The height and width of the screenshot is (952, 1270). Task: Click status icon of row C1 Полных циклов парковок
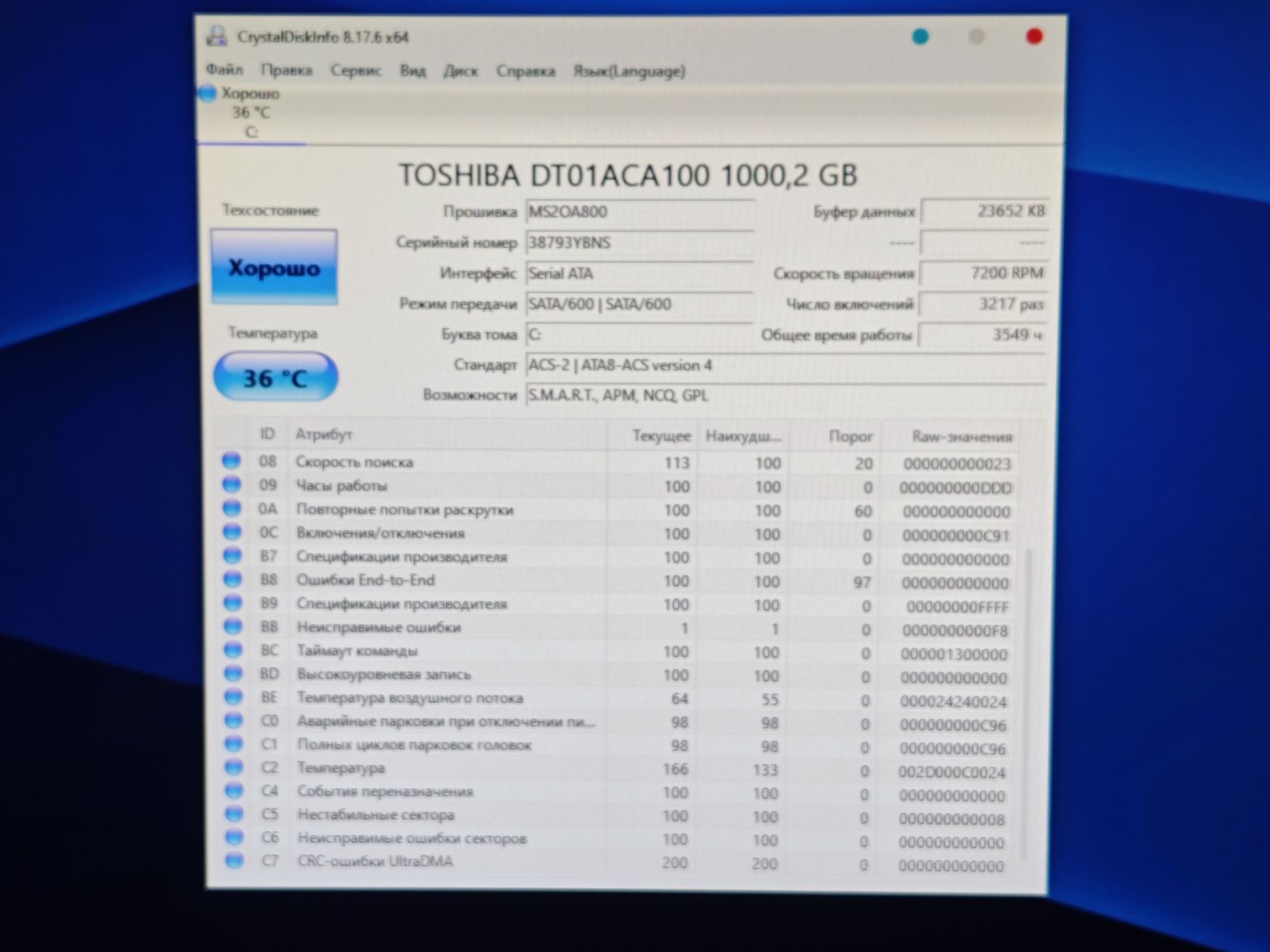234,743
